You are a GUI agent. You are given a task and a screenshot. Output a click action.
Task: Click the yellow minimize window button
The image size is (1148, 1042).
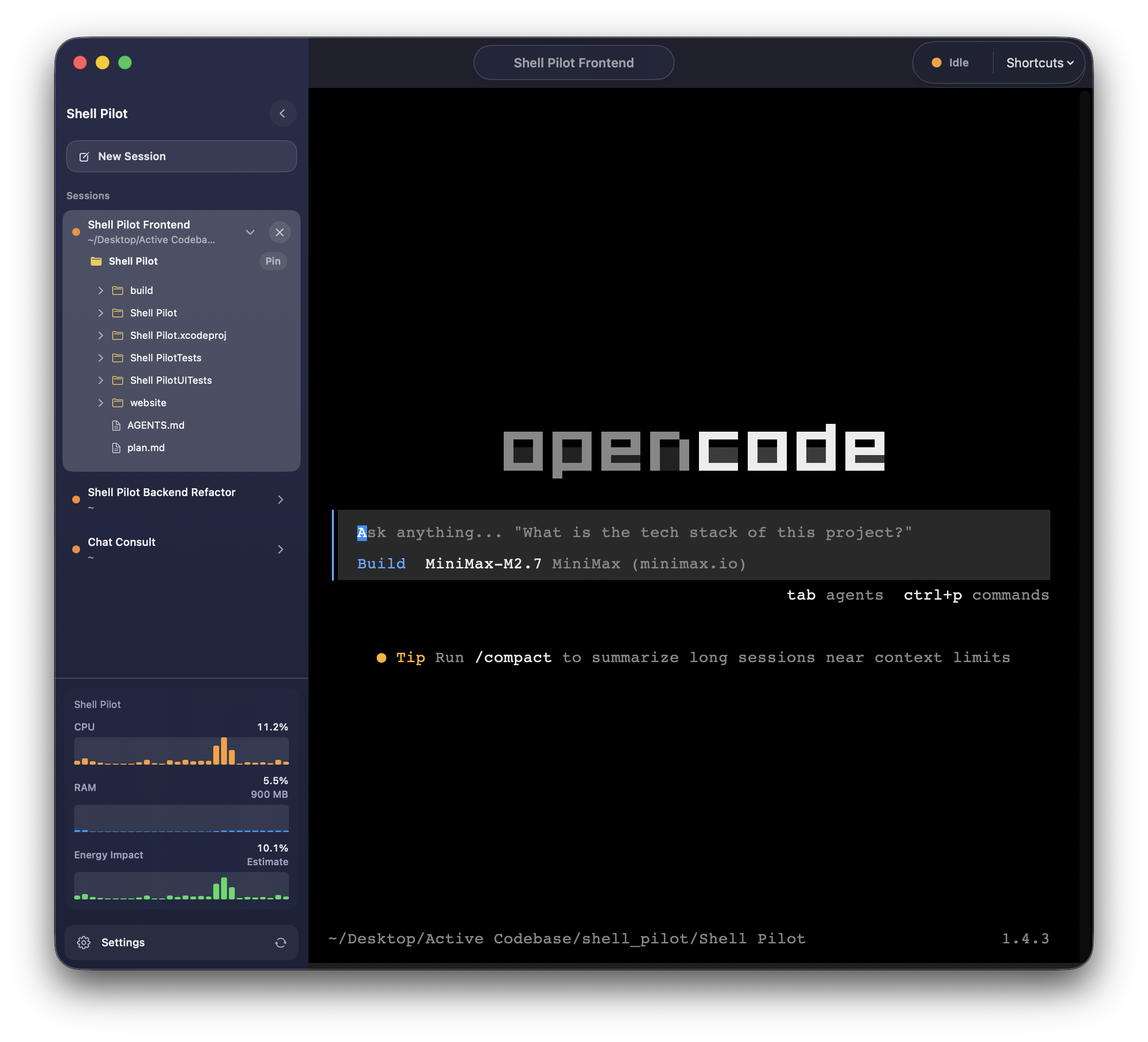[102, 63]
